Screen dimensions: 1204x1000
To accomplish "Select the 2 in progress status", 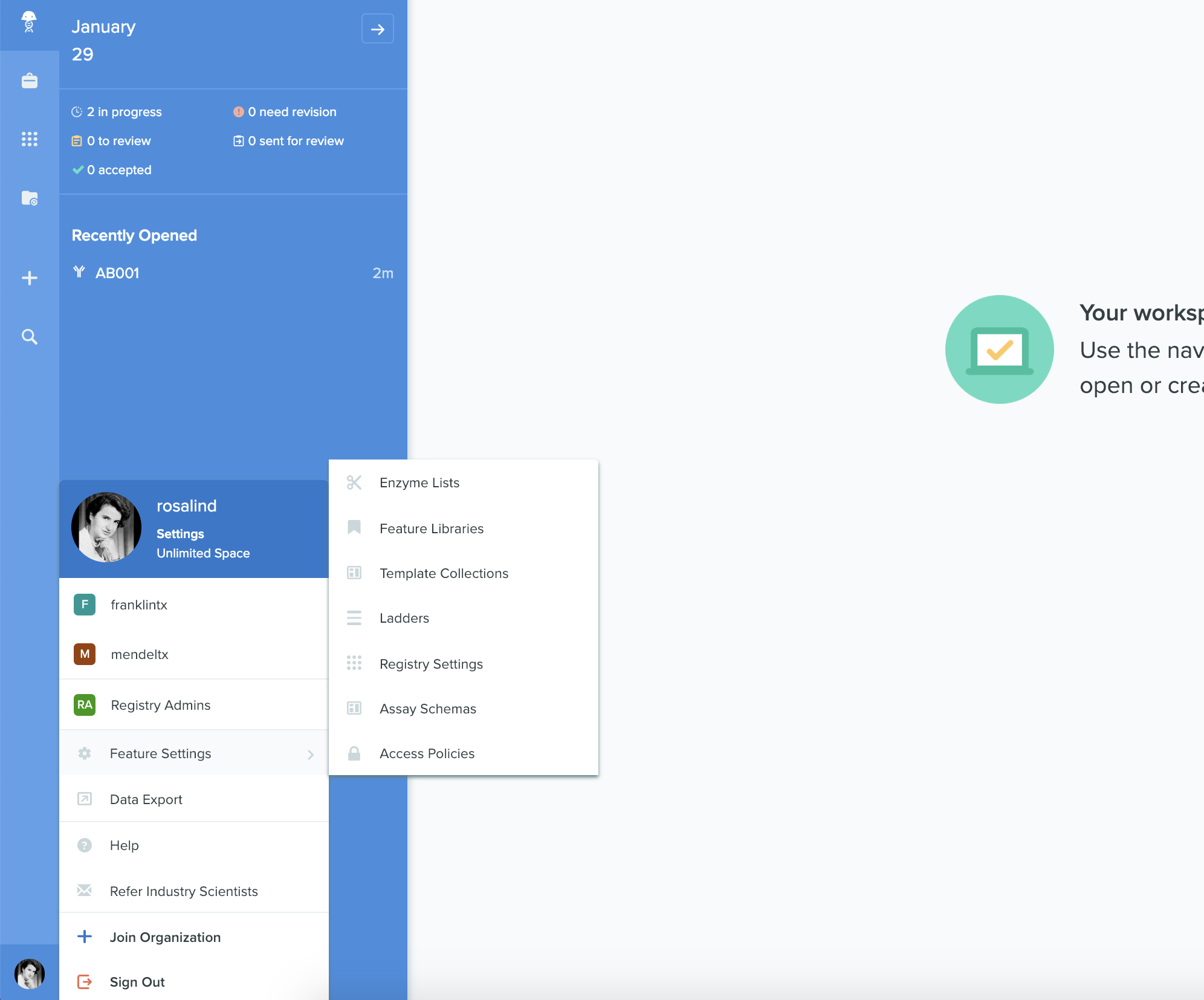I will pos(117,112).
